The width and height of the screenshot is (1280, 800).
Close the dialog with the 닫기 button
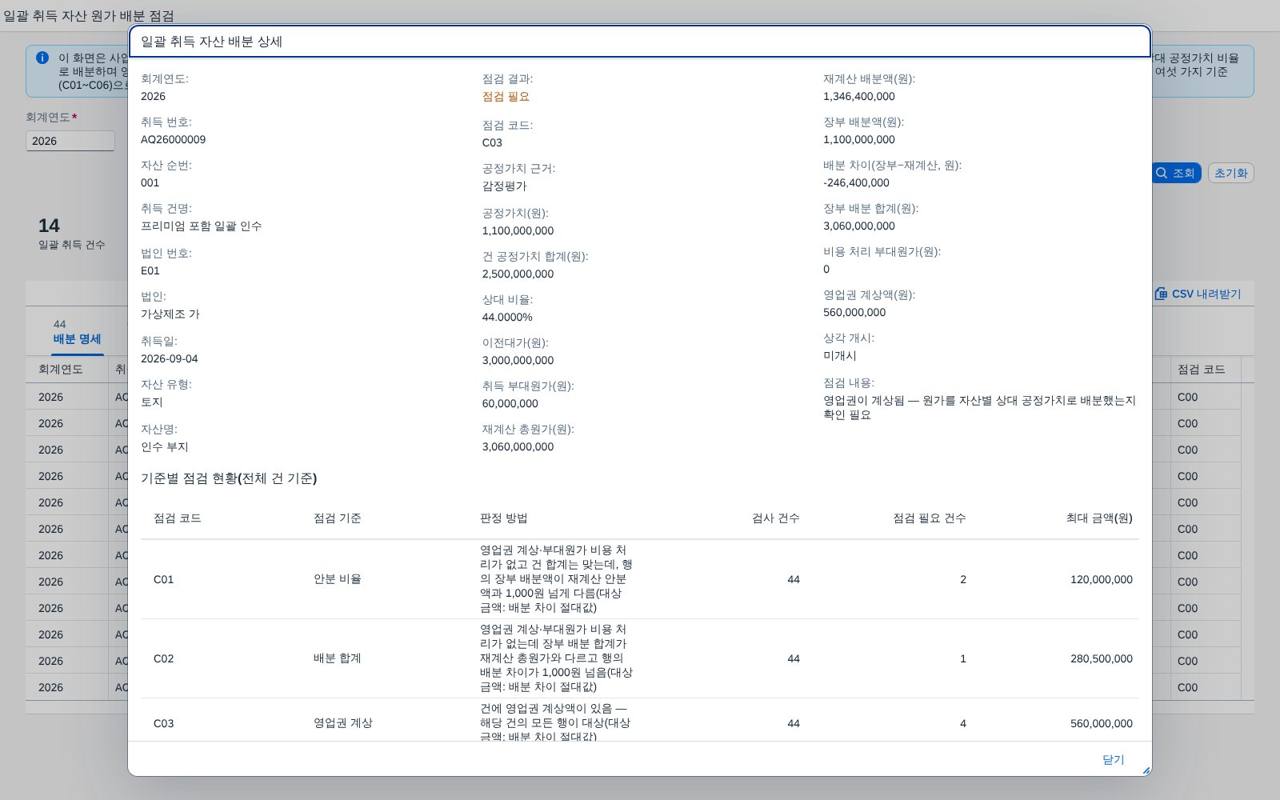click(1113, 760)
